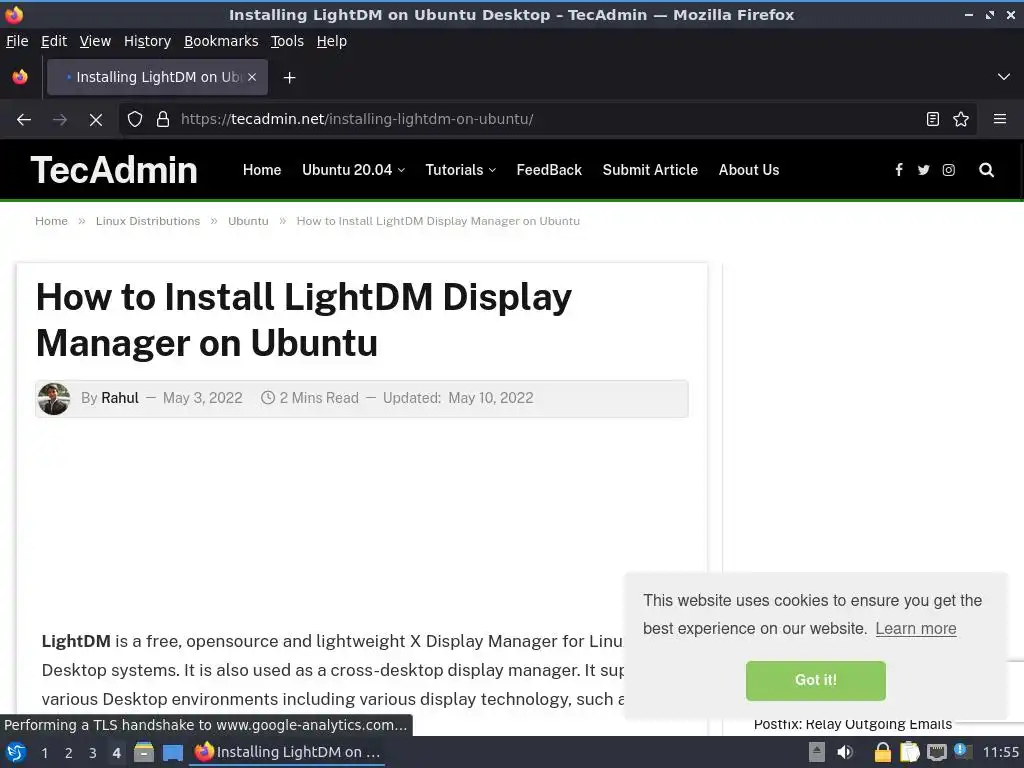Open the site search magnifier icon
The height and width of the screenshot is (768, 1024).
(986, 170)
